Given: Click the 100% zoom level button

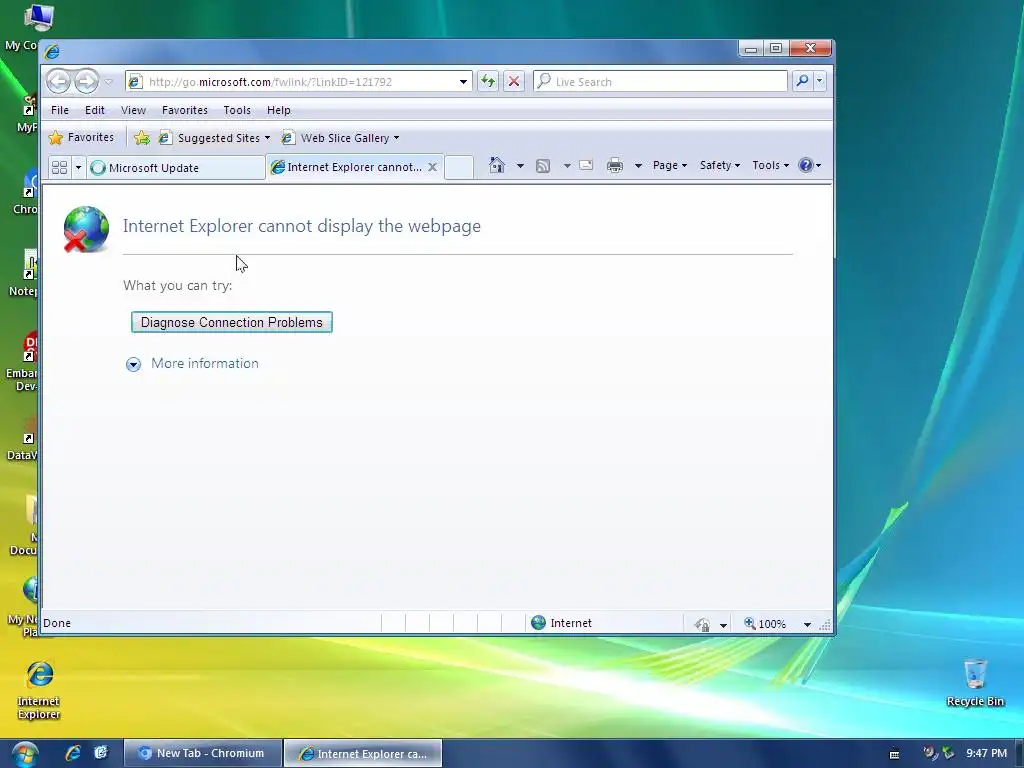Looking at the screenshot, I should (765, 624).
